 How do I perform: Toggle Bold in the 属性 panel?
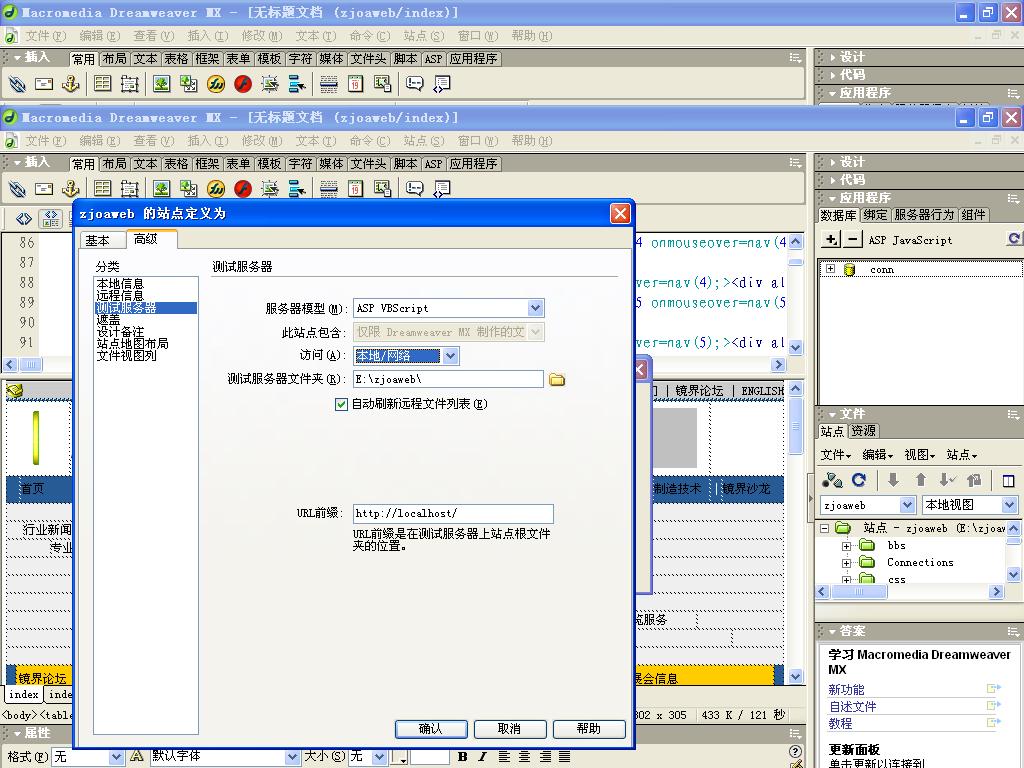pos(462,756)
